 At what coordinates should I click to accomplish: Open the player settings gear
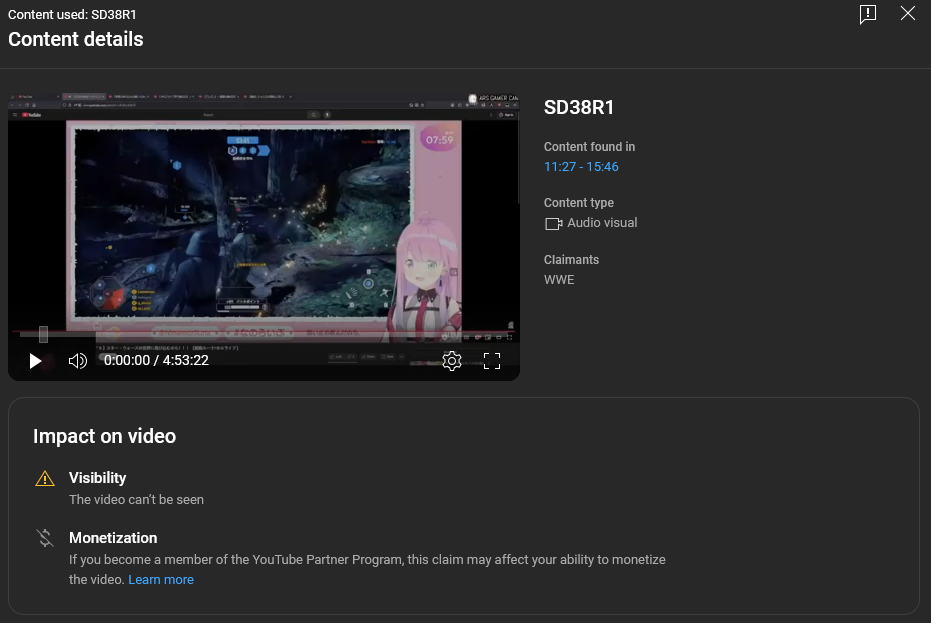click(x=451, y=361)
